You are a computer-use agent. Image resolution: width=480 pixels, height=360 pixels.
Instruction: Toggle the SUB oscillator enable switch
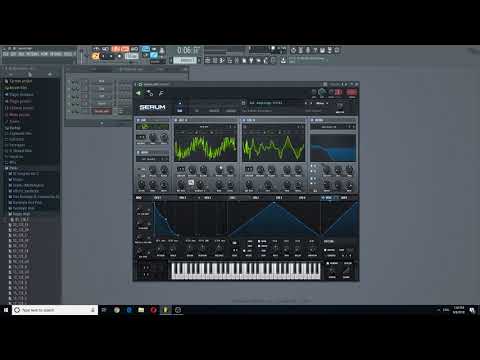pyautogui.click(x=138, y=120)
